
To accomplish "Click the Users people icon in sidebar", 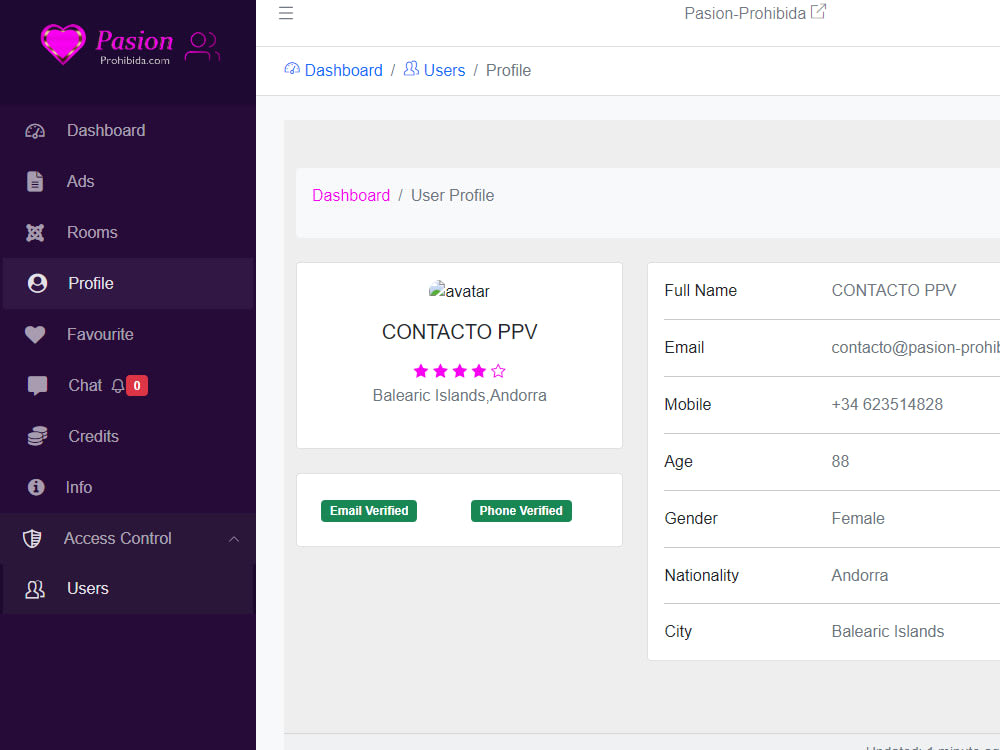I will 34,589.
